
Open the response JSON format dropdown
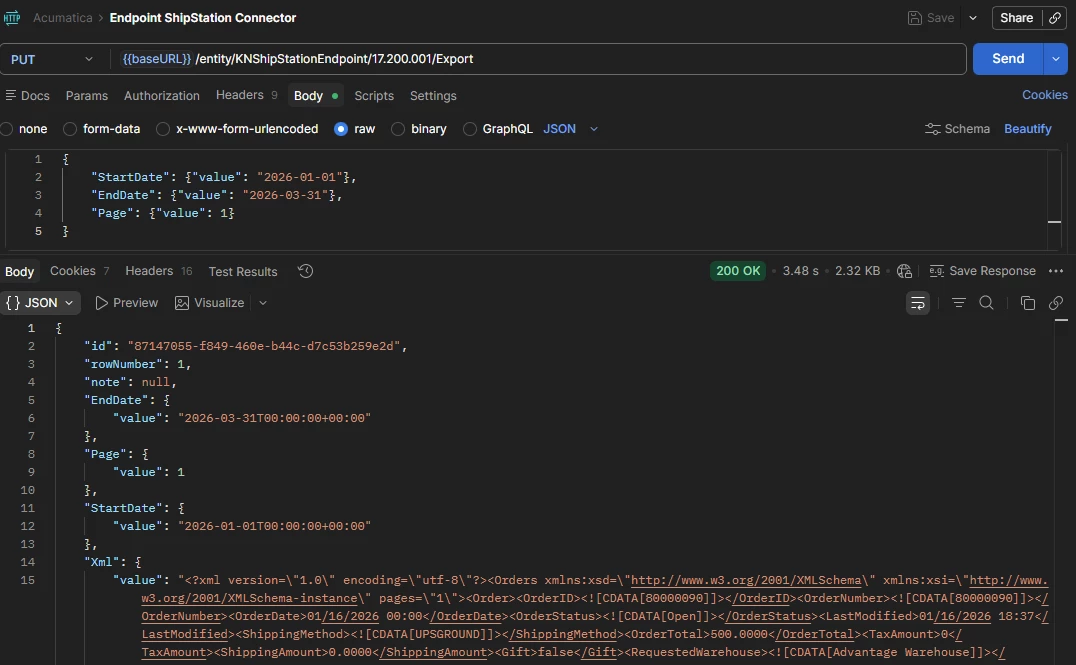[40, 303]
